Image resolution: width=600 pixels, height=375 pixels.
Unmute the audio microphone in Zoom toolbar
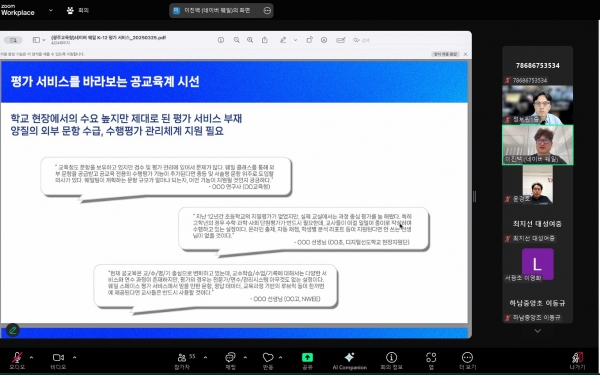point(17,360)
